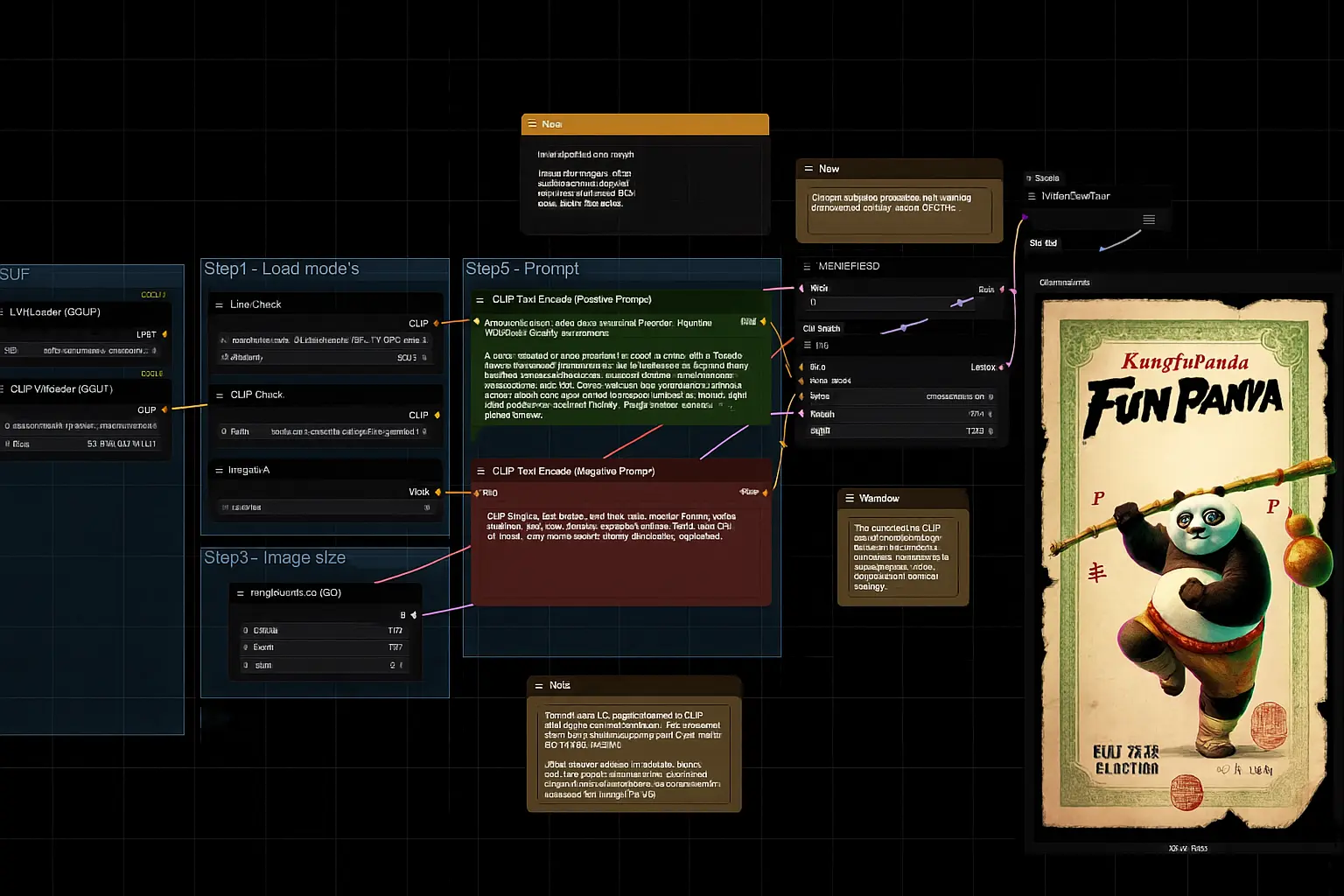The image size is (1344, 896).
Task: Click the Sacela label above the preview node
Action: [x=1046, y=178]
